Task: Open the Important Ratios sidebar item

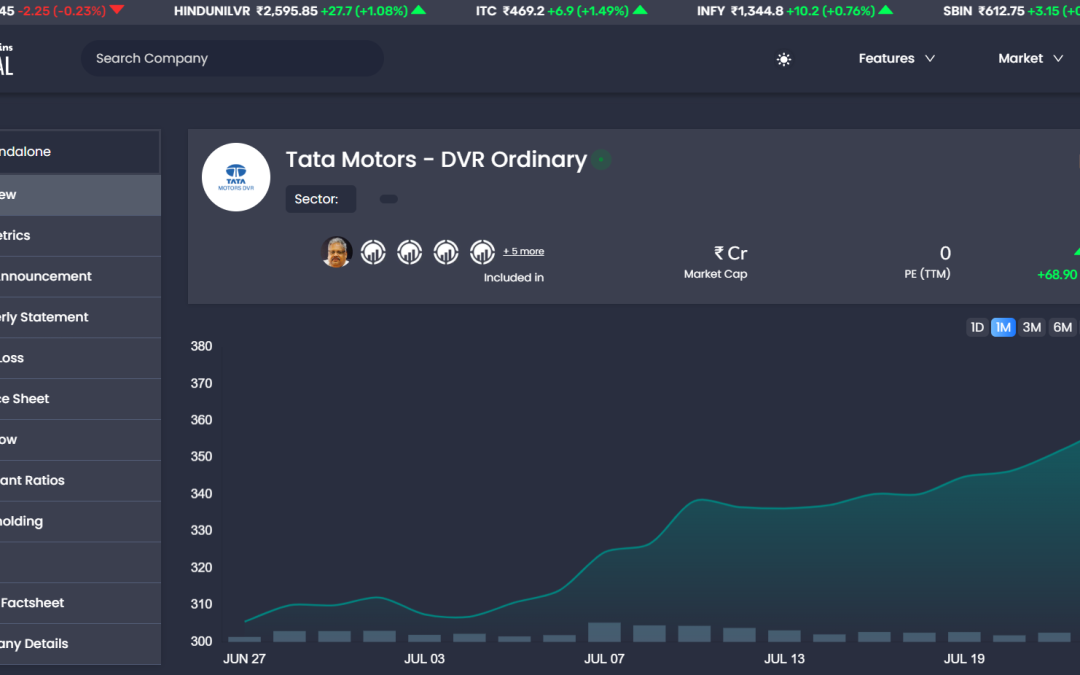Action: [80, 481]
